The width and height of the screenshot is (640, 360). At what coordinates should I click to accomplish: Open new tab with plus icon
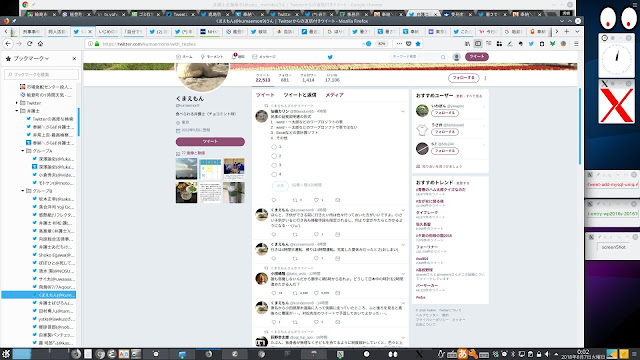click(567, 31)
